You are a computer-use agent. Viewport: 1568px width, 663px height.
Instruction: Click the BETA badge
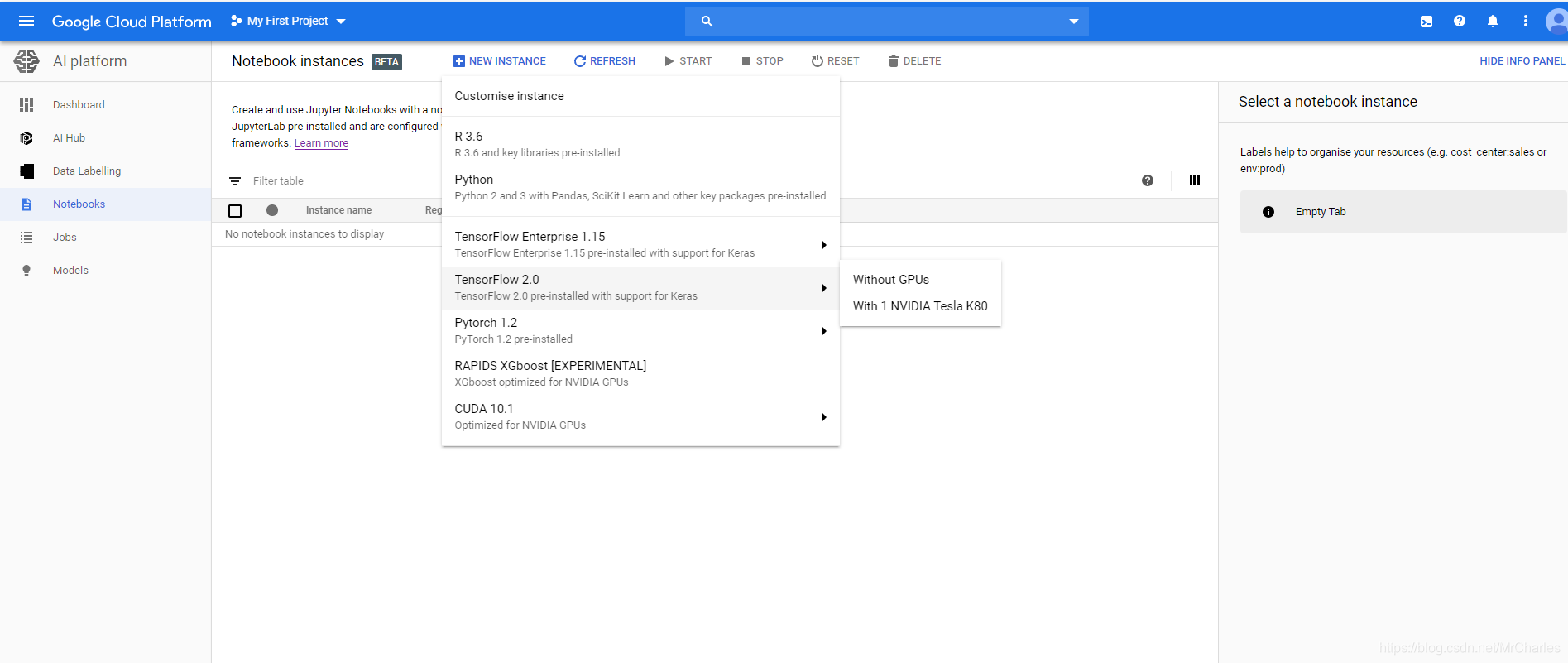[386, 62]
